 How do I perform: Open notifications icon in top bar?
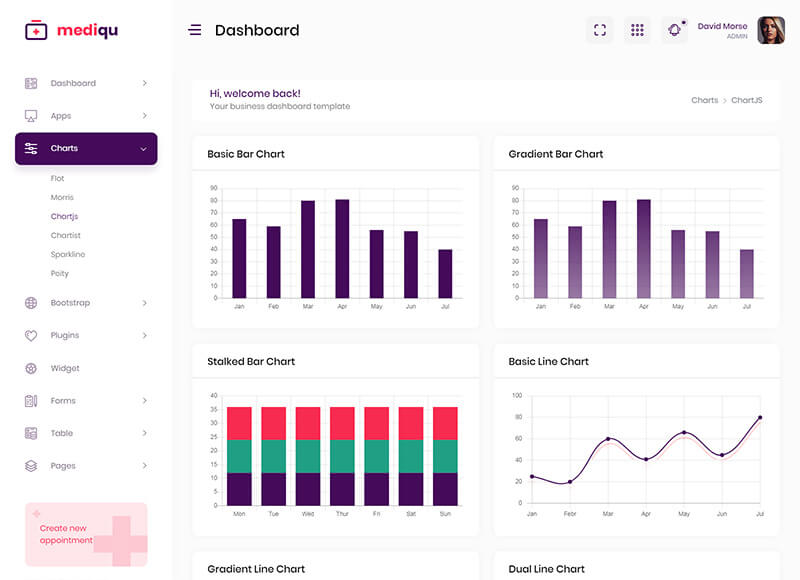point(675,30)
